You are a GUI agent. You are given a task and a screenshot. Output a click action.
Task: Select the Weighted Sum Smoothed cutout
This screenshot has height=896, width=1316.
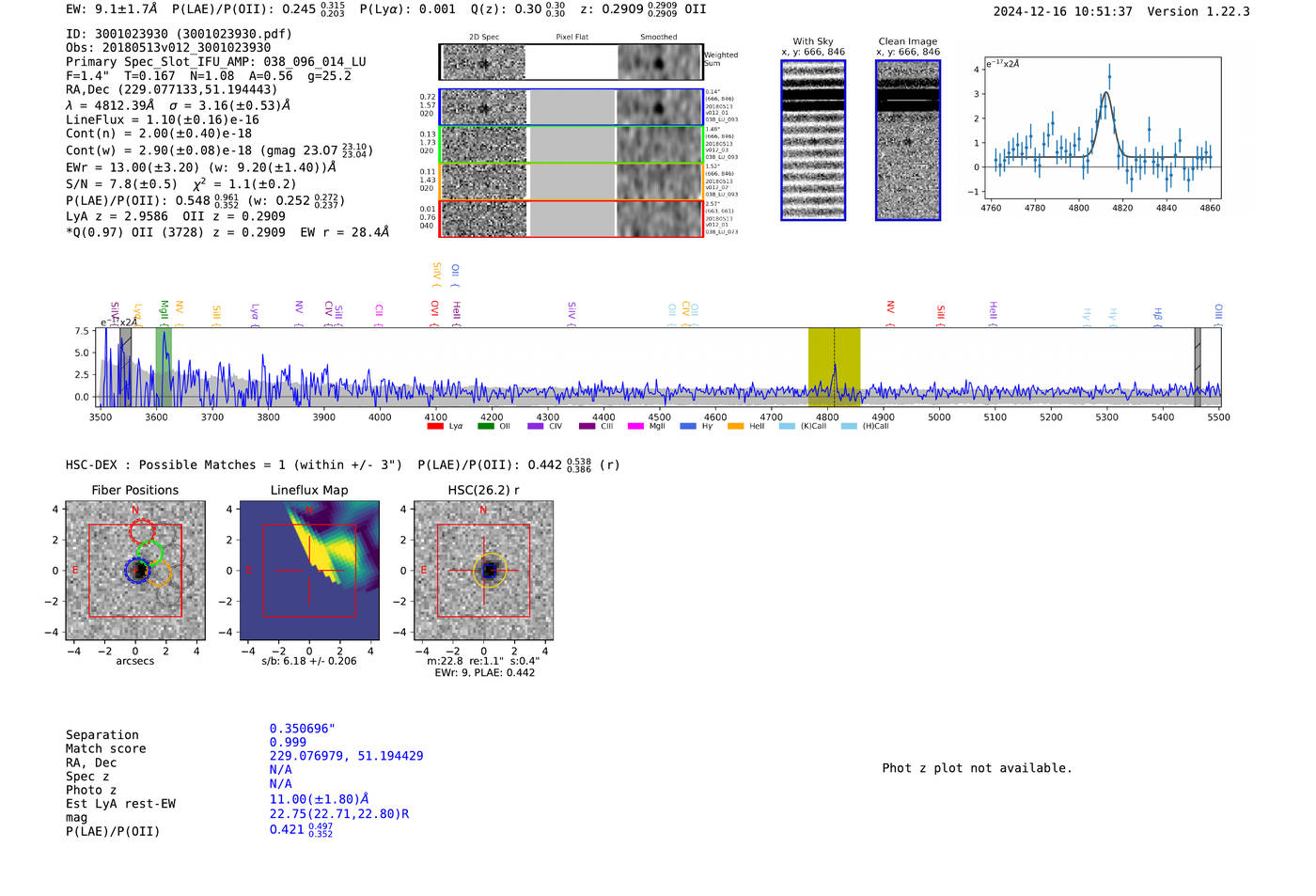click(659, 63)
